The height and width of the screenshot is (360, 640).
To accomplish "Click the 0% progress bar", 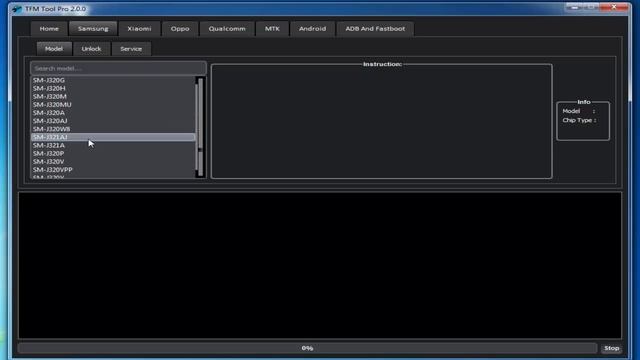I will point(307,348).
